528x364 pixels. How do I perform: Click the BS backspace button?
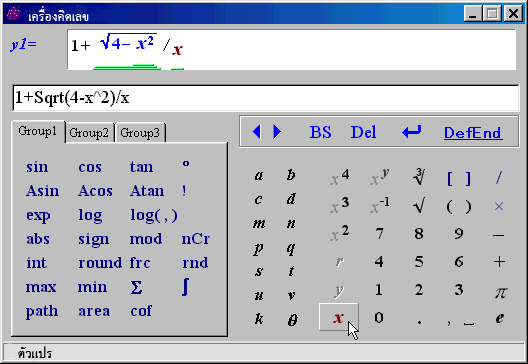point(320,132)
